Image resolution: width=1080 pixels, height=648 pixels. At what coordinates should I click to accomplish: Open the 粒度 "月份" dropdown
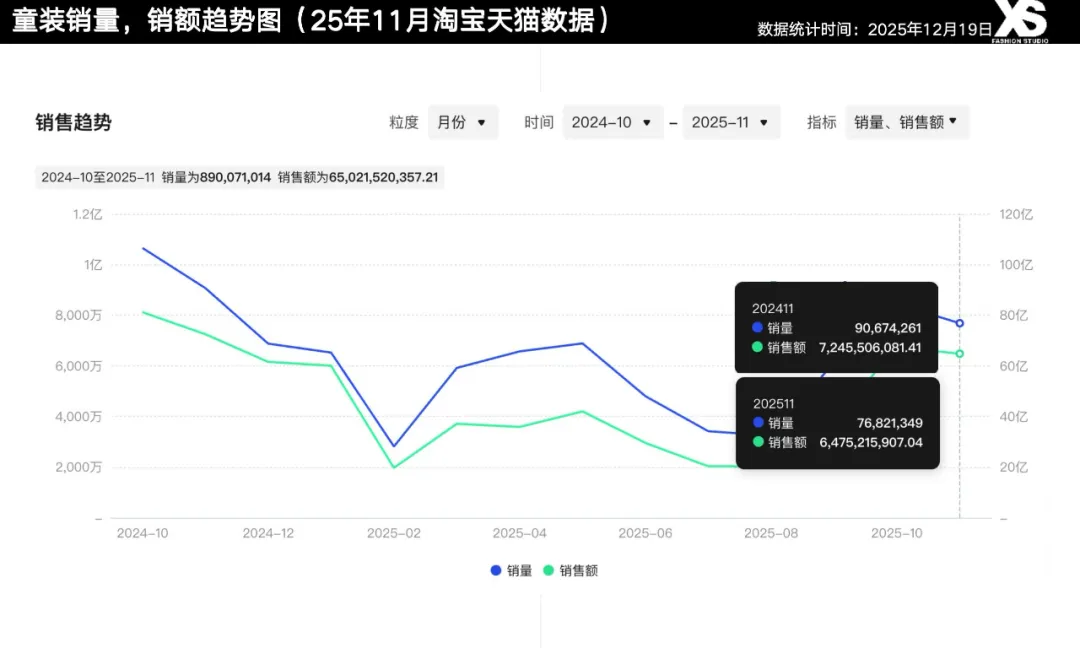point(462,122)
